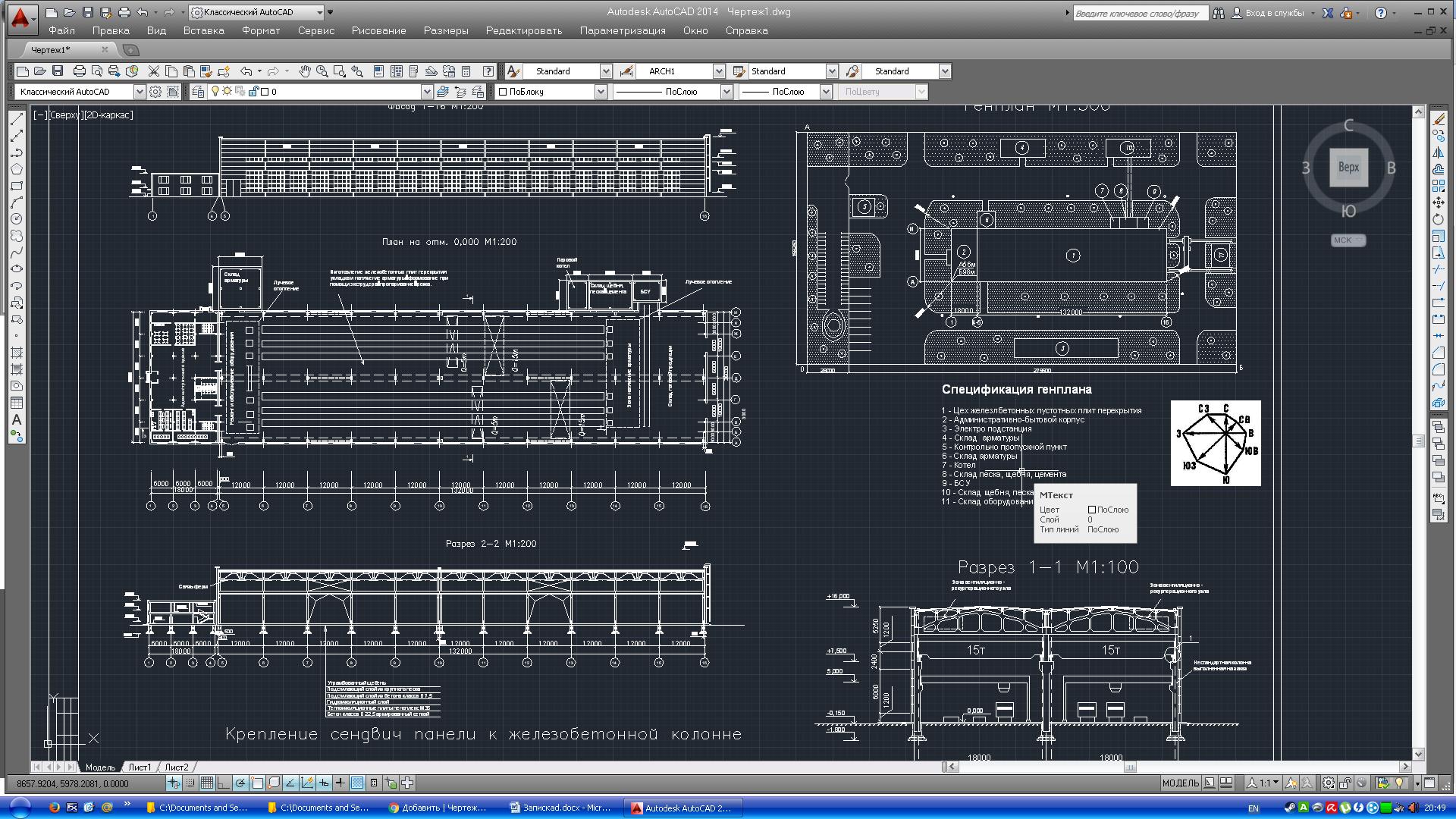
Task: Click the Cut scissors icon
Action: tap(154, 71)
